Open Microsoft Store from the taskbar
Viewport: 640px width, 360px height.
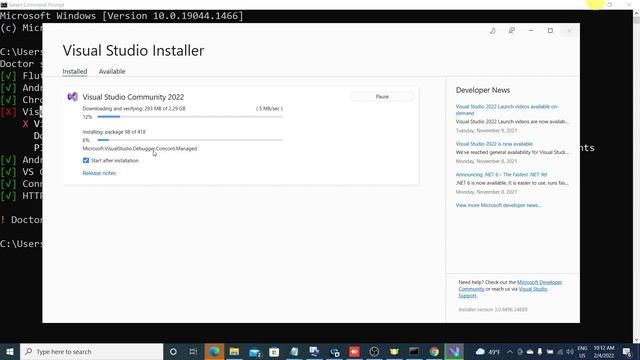[274, 351]
